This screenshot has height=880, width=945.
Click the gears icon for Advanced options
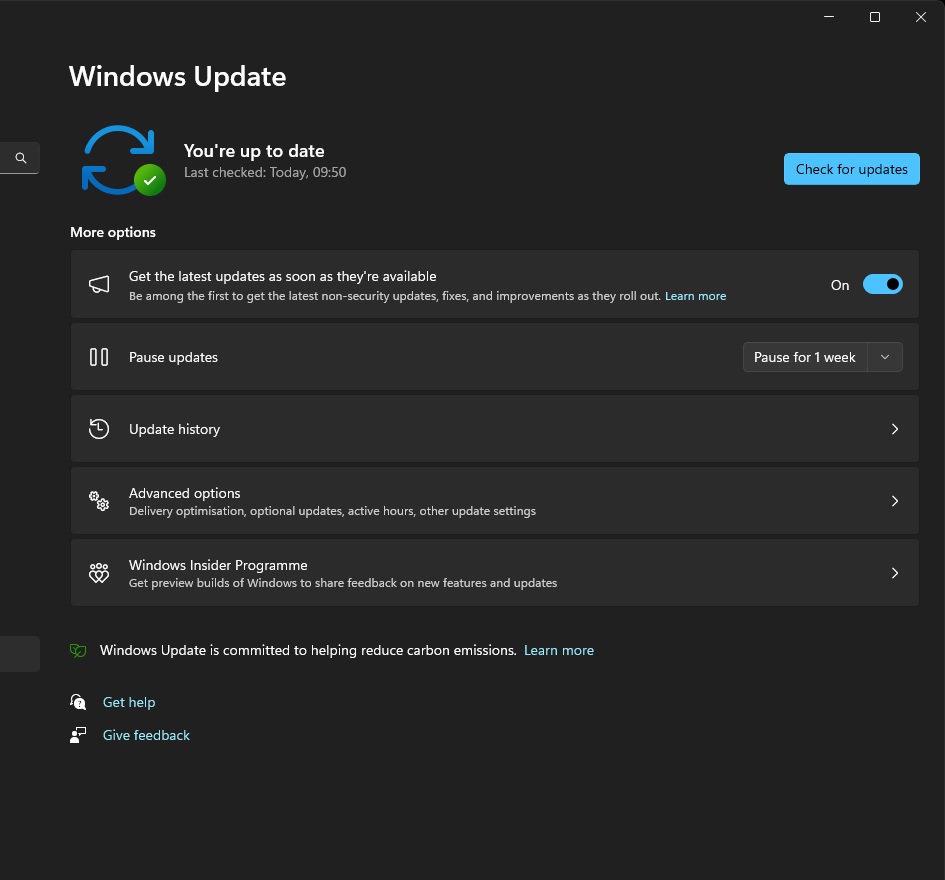[x=99, y=501]
